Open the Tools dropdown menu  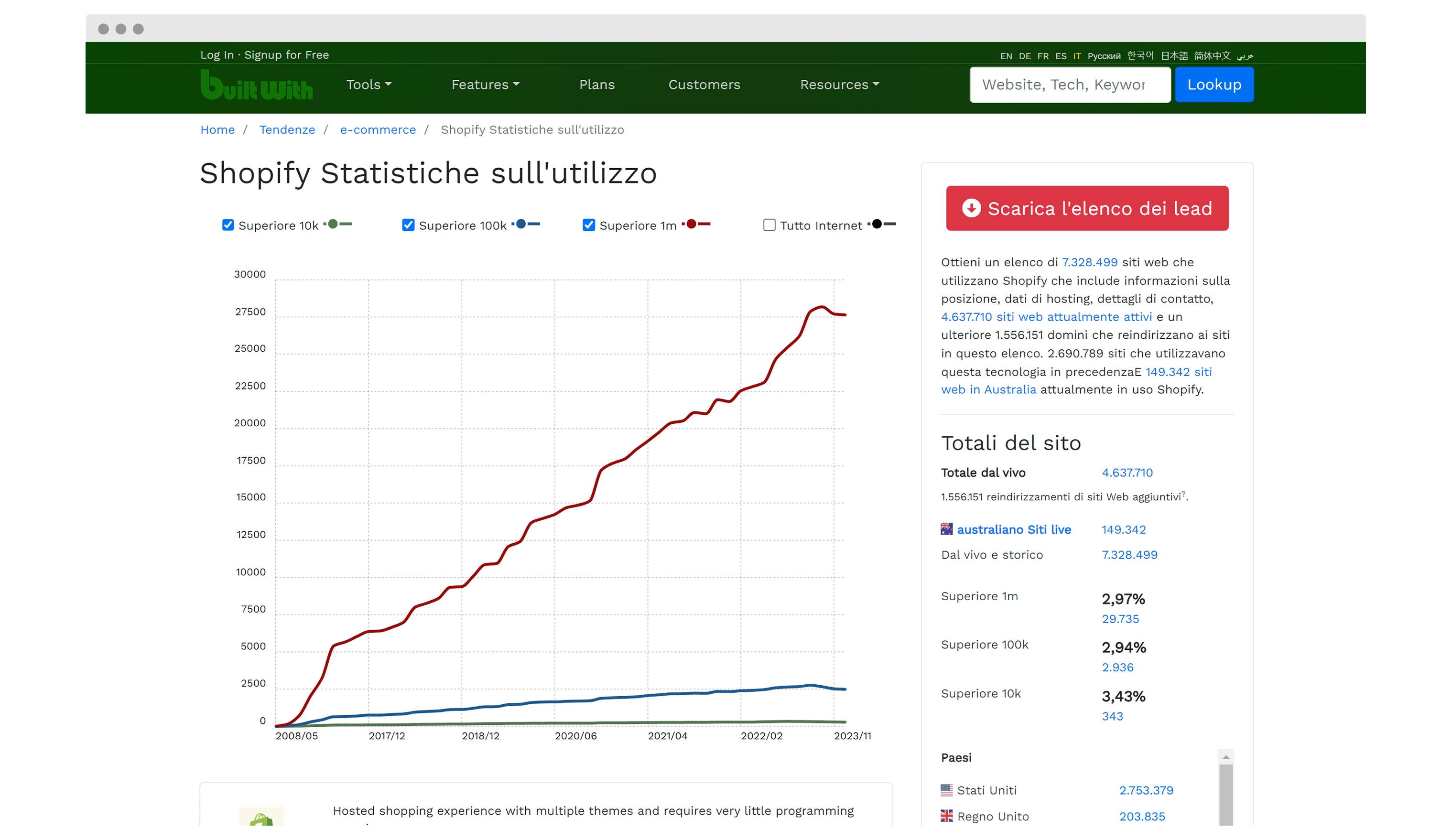point(369,85)
